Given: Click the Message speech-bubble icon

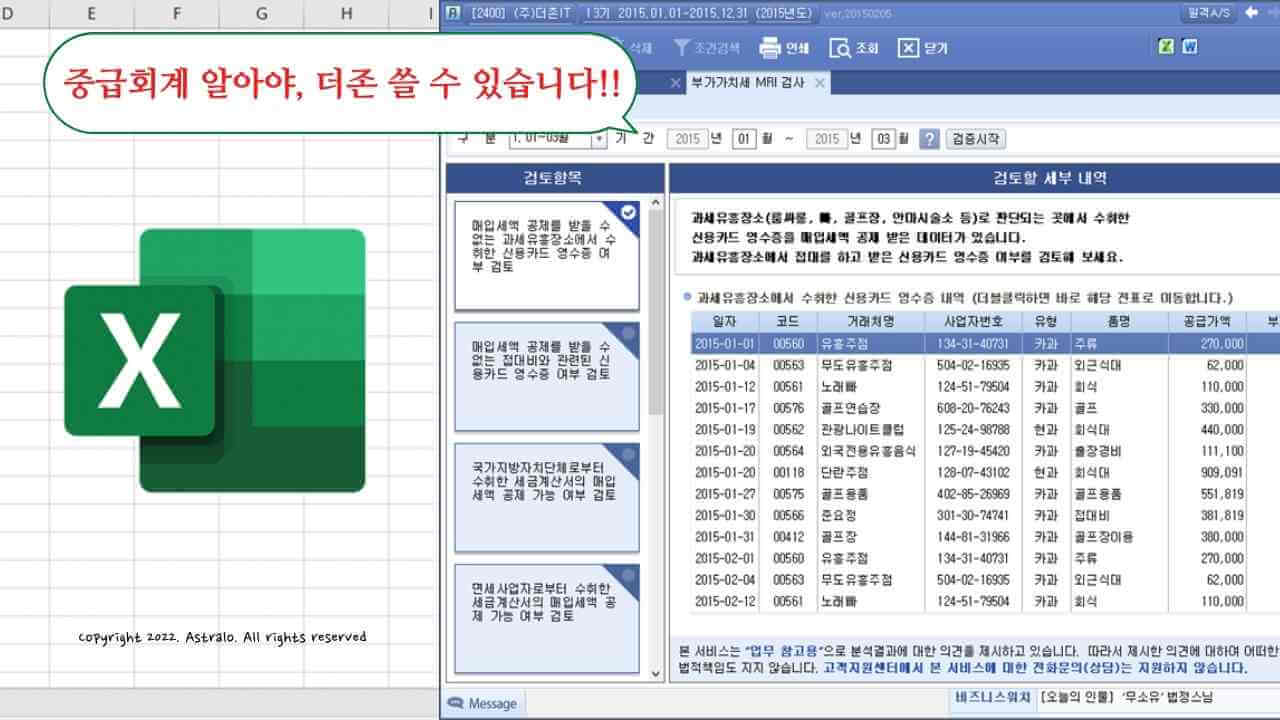Looking at the screenshot, I should click(x=457, y=703).
